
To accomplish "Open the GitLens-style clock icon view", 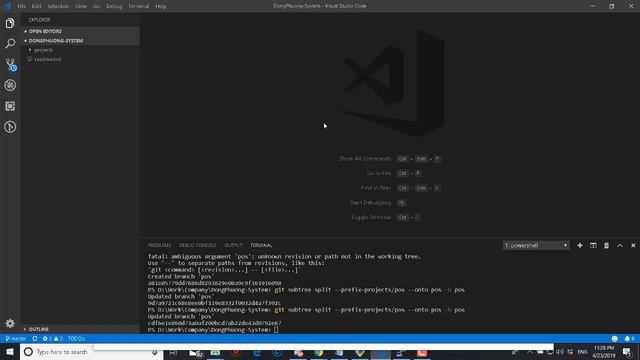I will [10, 127].
